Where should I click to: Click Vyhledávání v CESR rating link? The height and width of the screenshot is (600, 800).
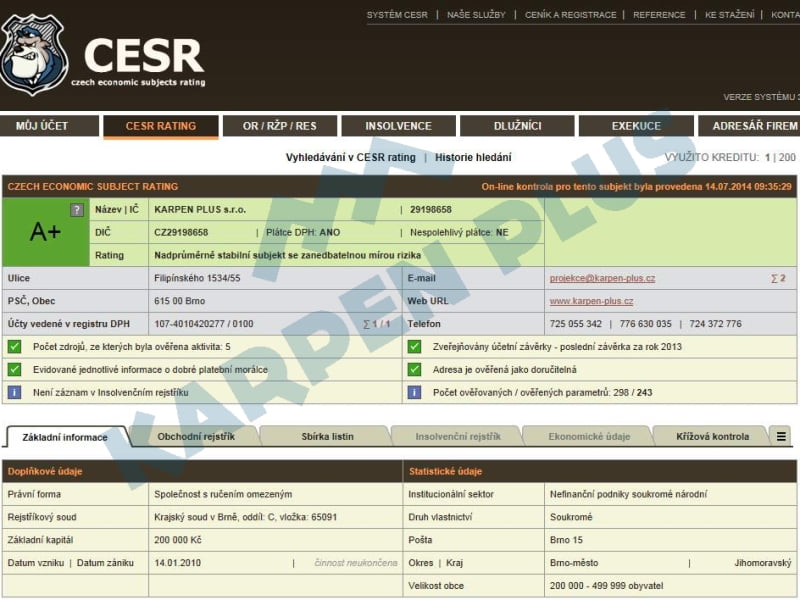[x=351, y=158]
